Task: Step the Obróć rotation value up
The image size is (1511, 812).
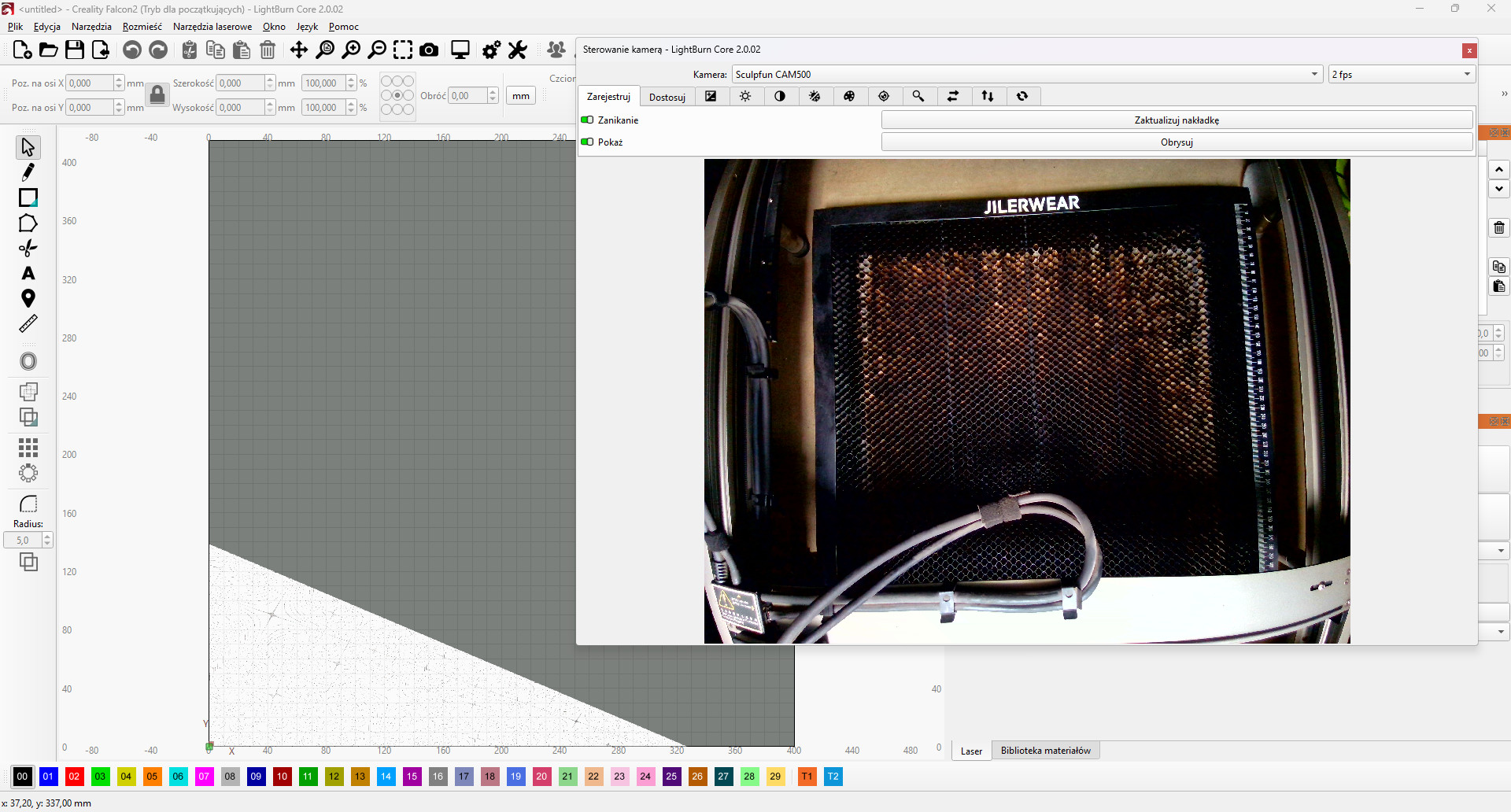Action: 493,92
